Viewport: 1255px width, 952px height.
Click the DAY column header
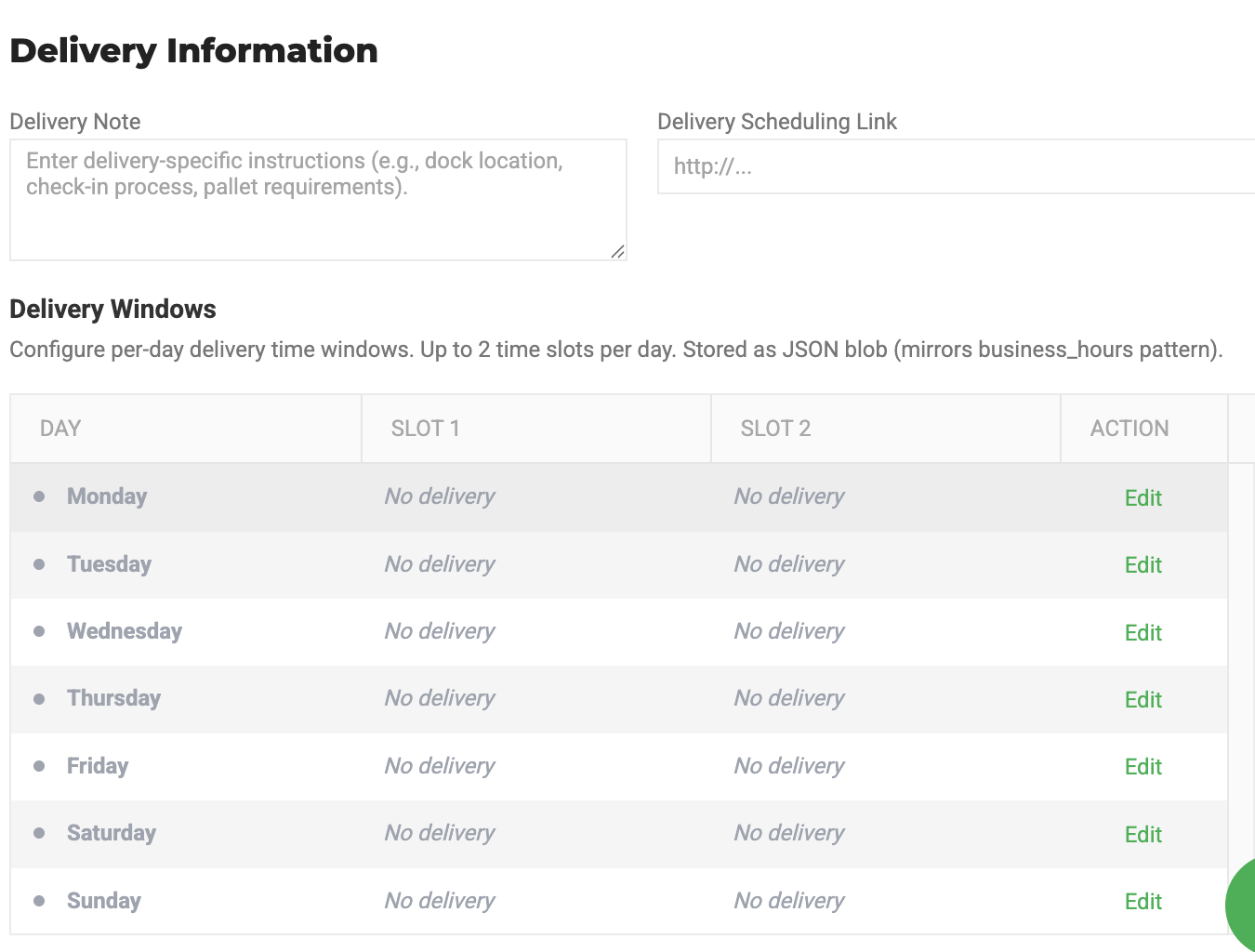(x=60, y=429)
